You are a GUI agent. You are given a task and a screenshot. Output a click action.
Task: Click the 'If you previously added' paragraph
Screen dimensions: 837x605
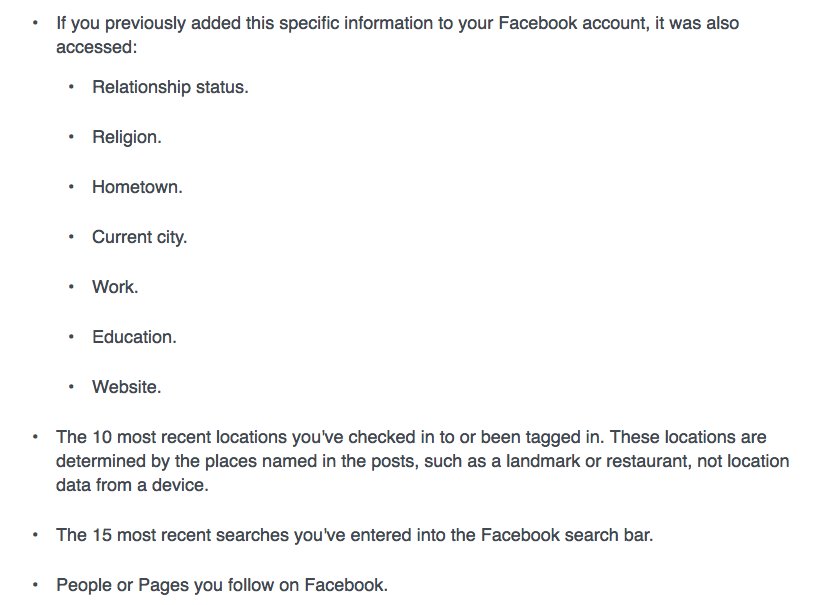point(397,34)
